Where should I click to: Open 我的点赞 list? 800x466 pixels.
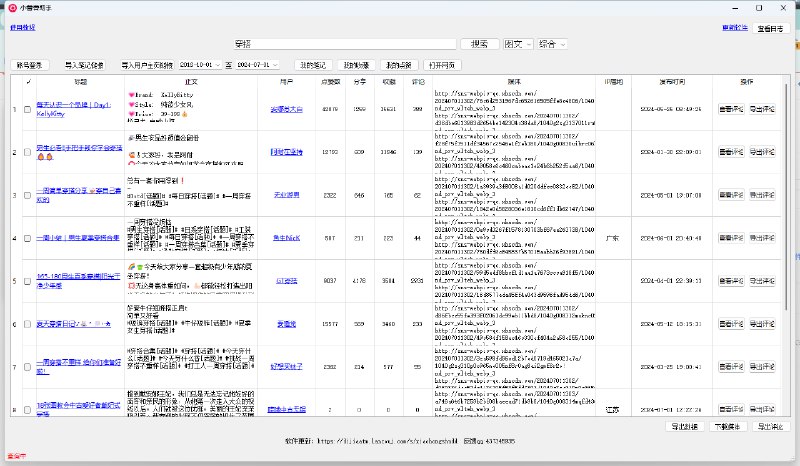(x=399, y=65)
